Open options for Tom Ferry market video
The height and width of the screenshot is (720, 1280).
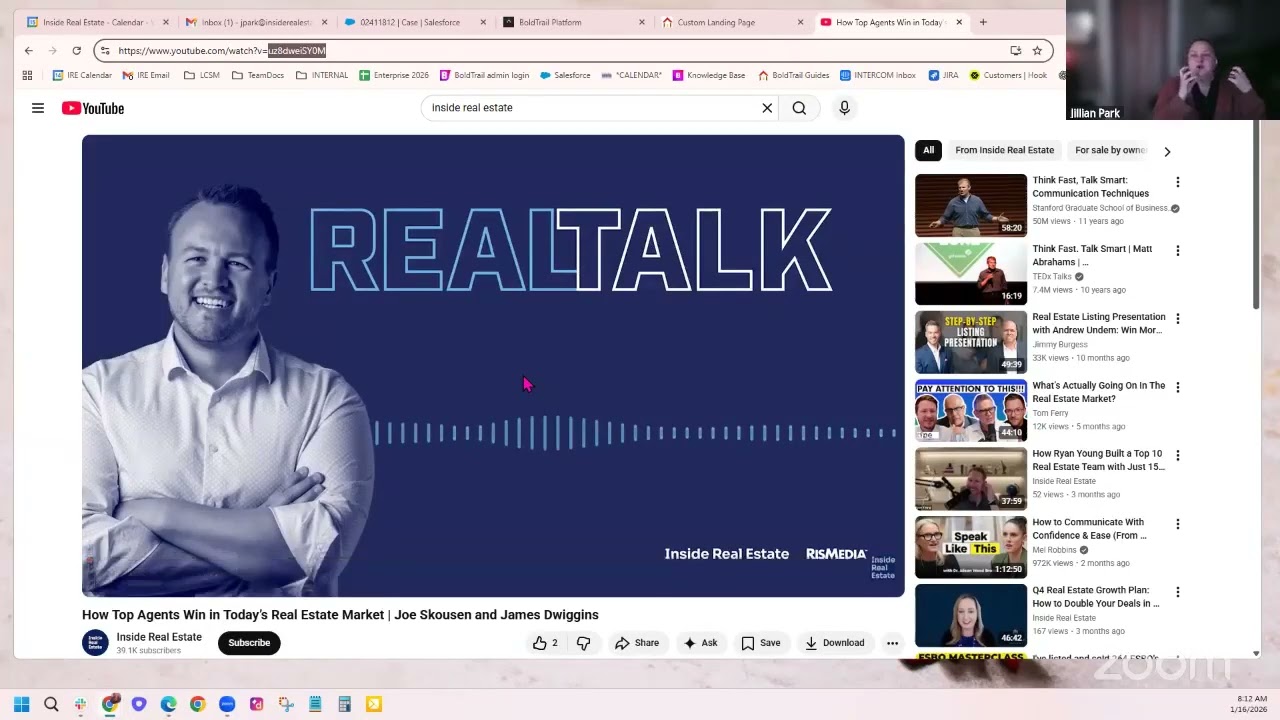[1177, 387]
